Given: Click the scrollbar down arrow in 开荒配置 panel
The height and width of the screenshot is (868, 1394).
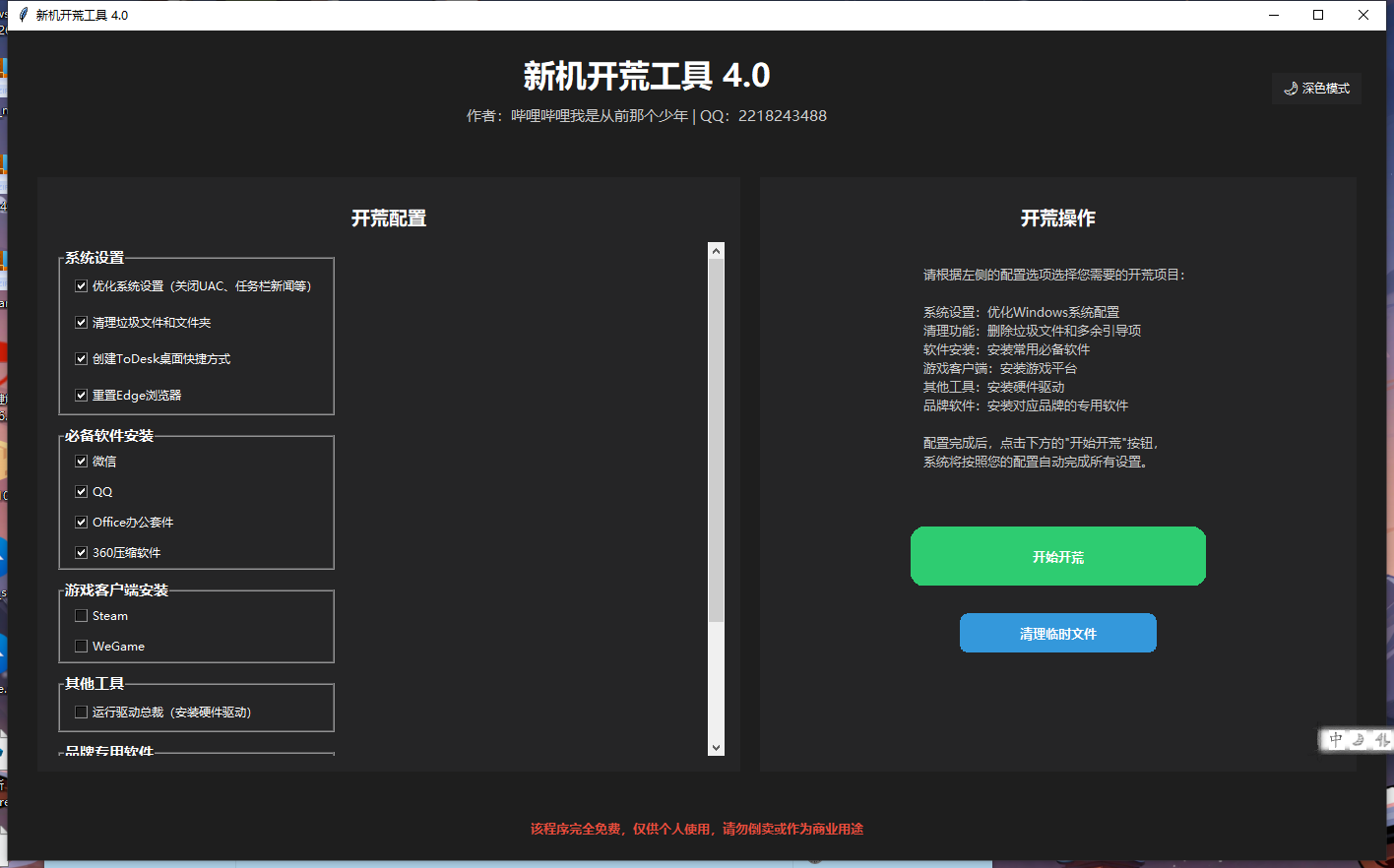Looking at the screenshot, I should point(716,748).
